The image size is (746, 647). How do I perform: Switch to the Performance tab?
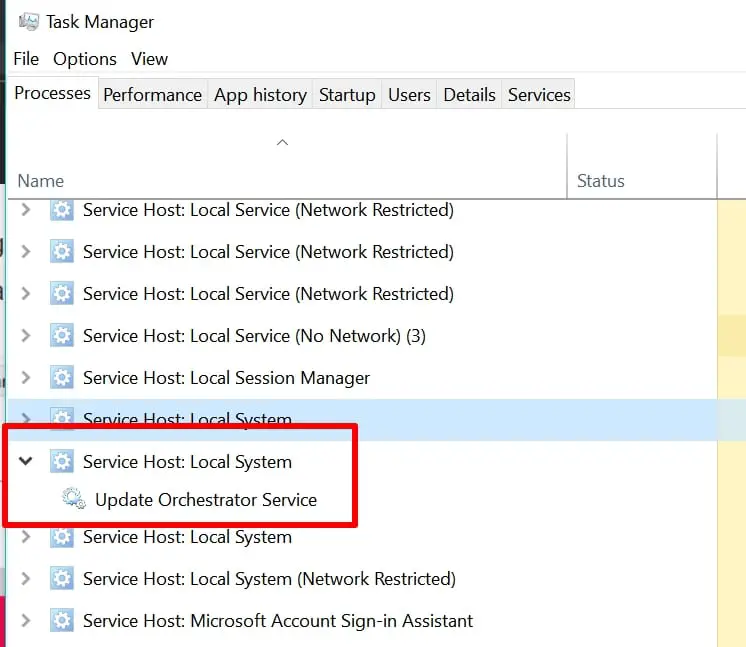[153, 95]
